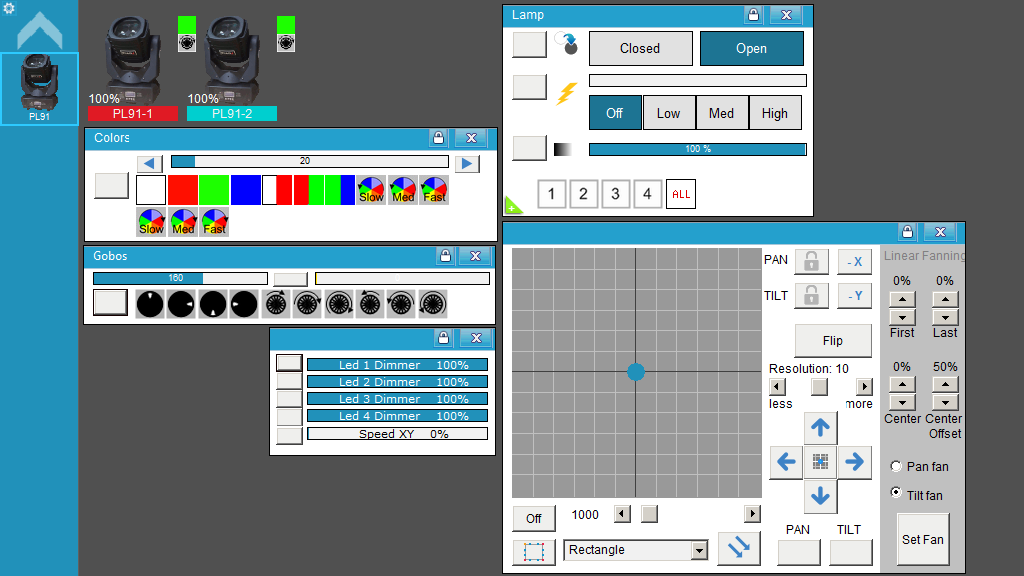This screenshot has height=576, width=1024.
Task: Choose second-row Fast color wheel
Action: pyautogui.click(x=214, y=222)
